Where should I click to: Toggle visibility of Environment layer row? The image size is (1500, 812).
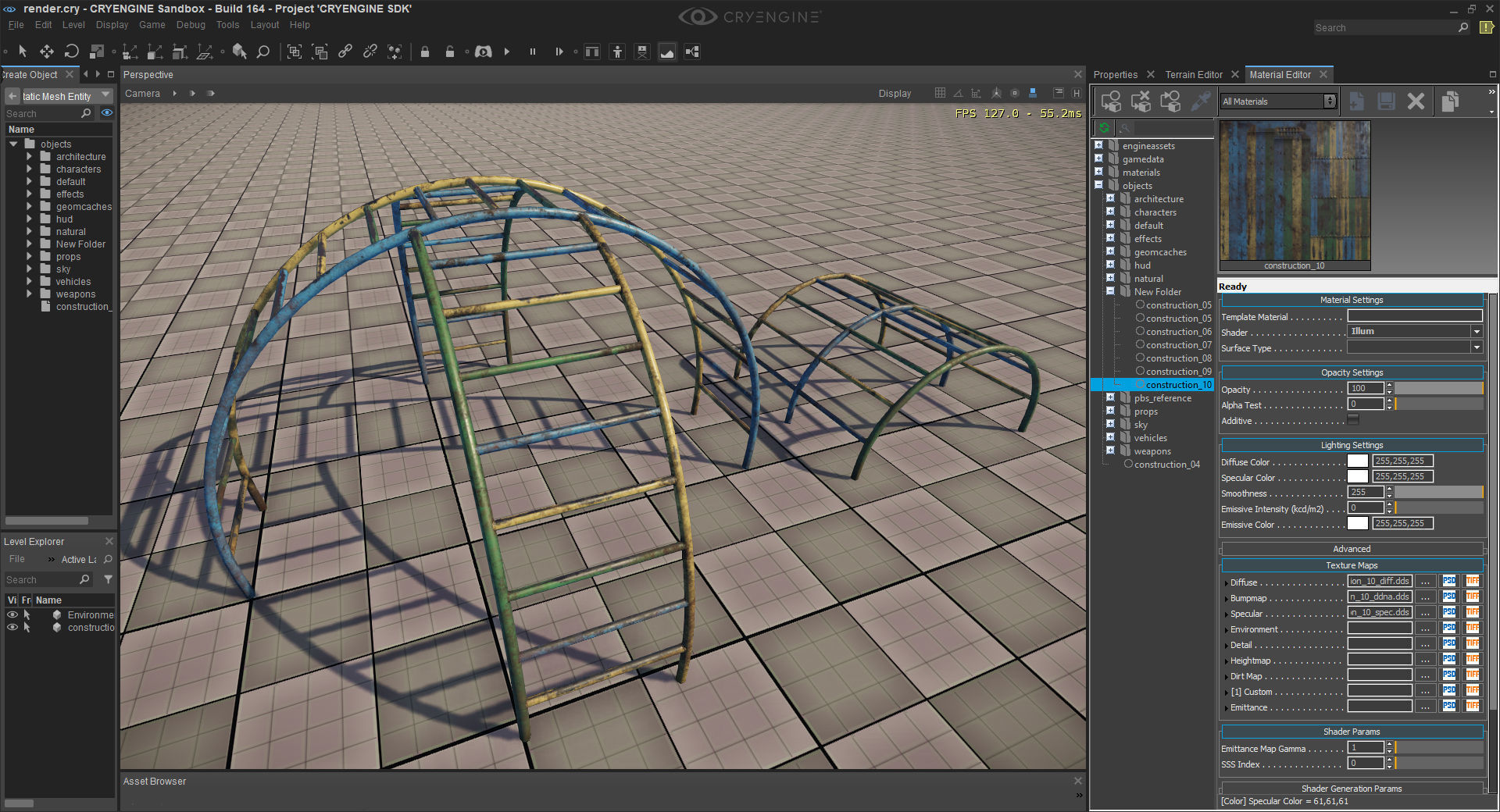12,614
